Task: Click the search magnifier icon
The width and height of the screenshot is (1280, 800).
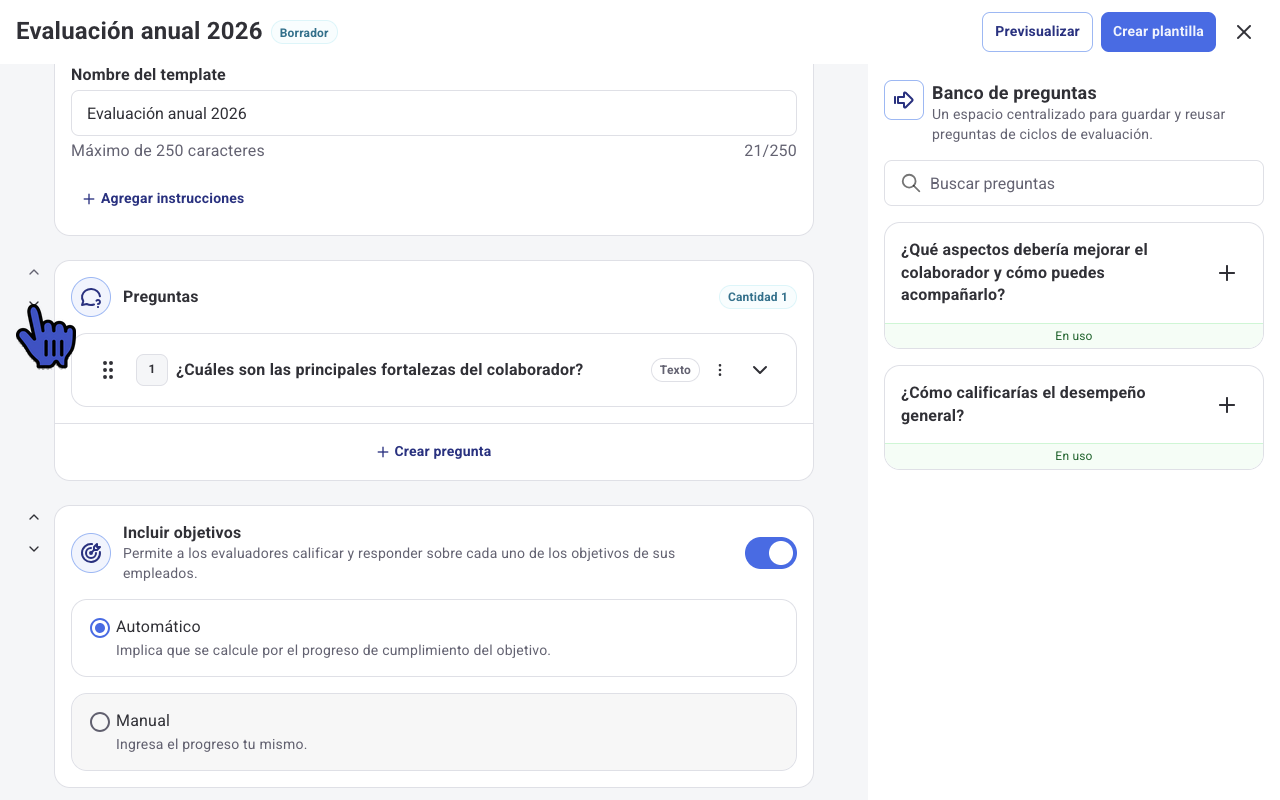Action: click(x=911, y=183)
